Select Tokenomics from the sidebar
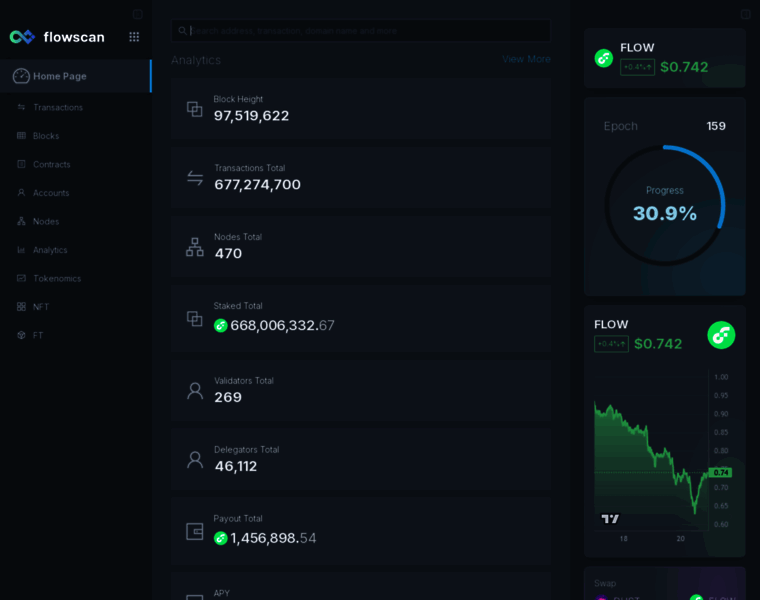Viewport: 760px width, 600px height. 56,278
